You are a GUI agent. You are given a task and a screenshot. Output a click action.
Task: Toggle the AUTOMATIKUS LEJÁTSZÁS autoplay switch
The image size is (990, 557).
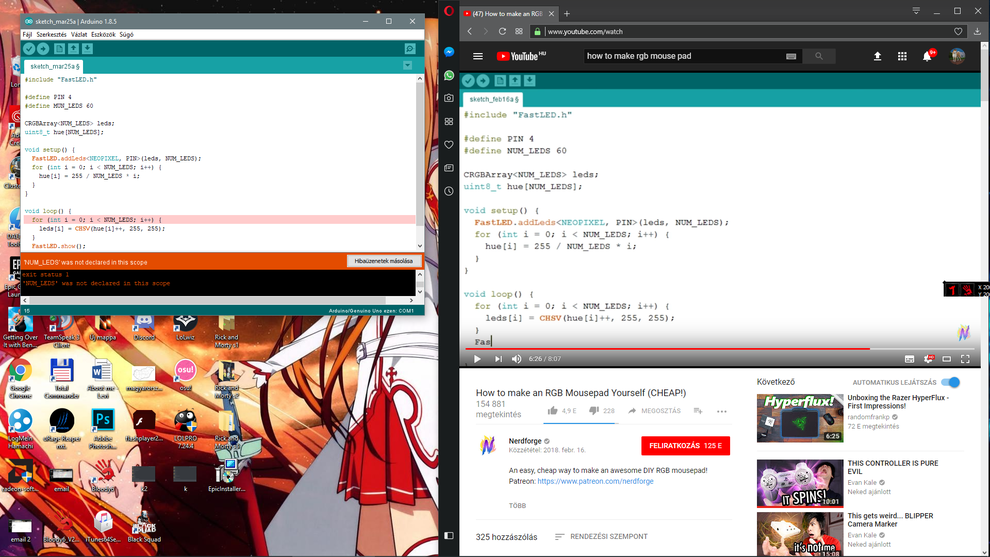coord(951,382)
